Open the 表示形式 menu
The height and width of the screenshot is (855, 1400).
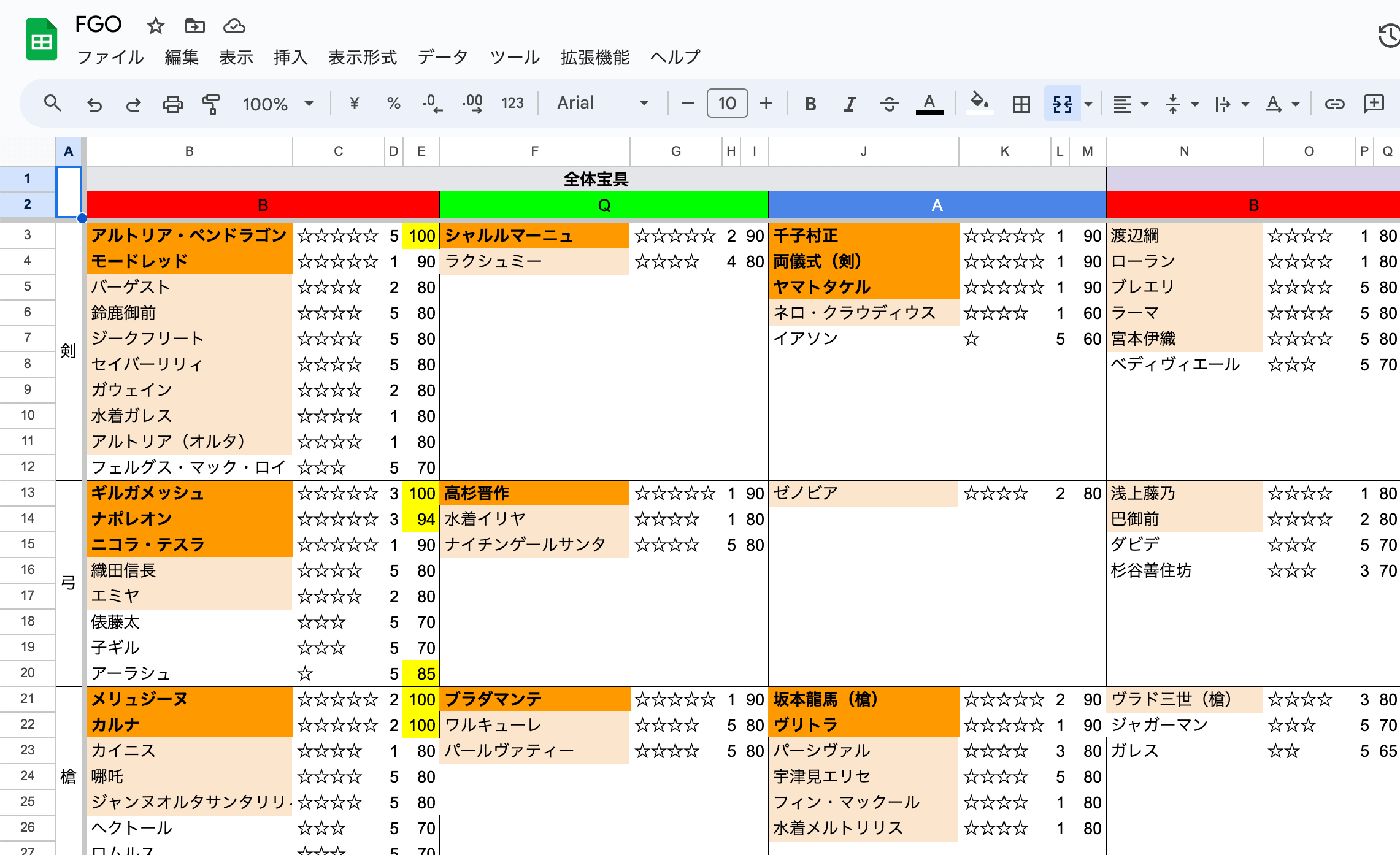point(363,57)
